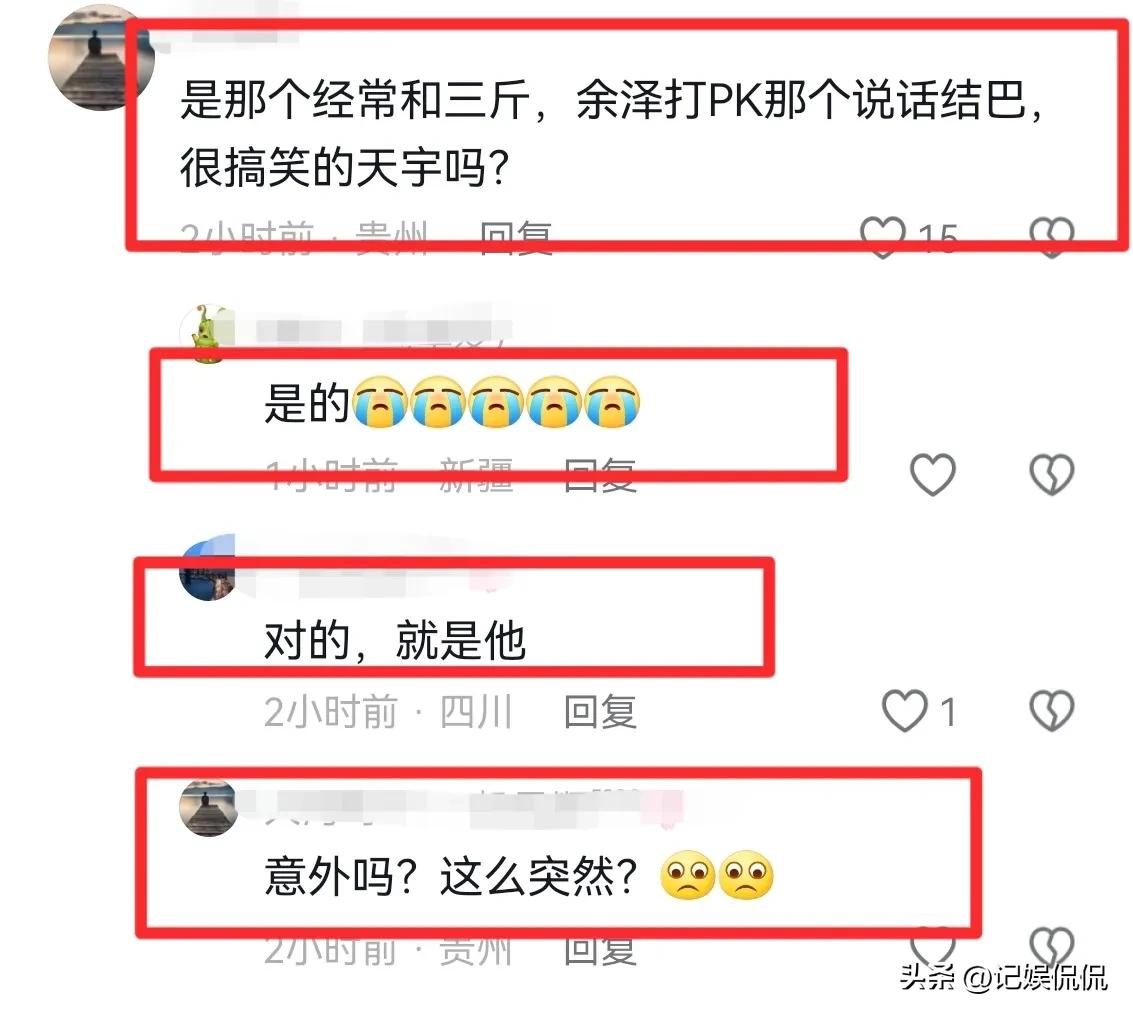Reply to the bottom 贵州 comment
Viewport: 1133px width, 1017px height.
[x=600, y=948]
